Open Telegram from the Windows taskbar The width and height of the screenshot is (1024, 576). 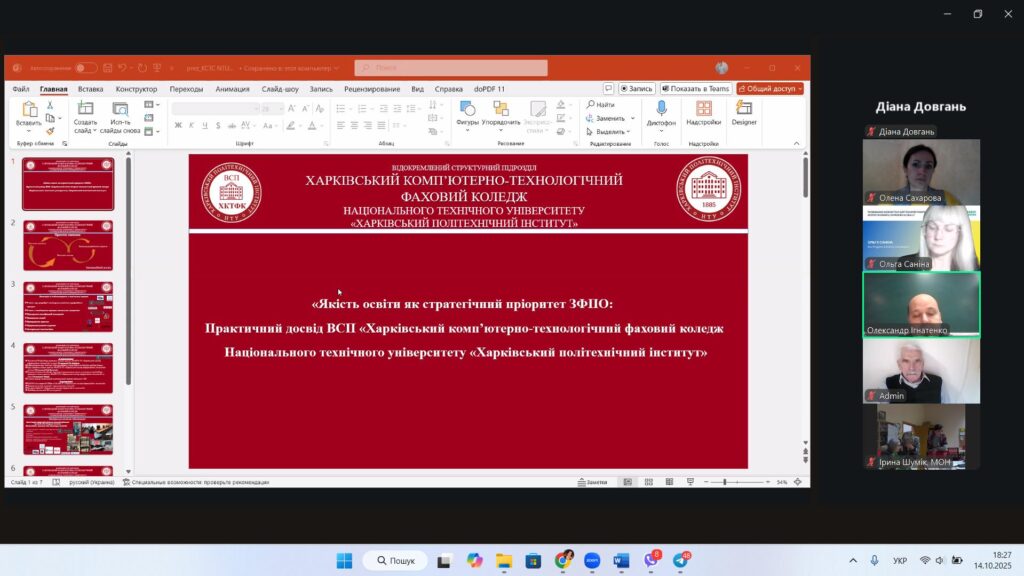coord(681,560)
